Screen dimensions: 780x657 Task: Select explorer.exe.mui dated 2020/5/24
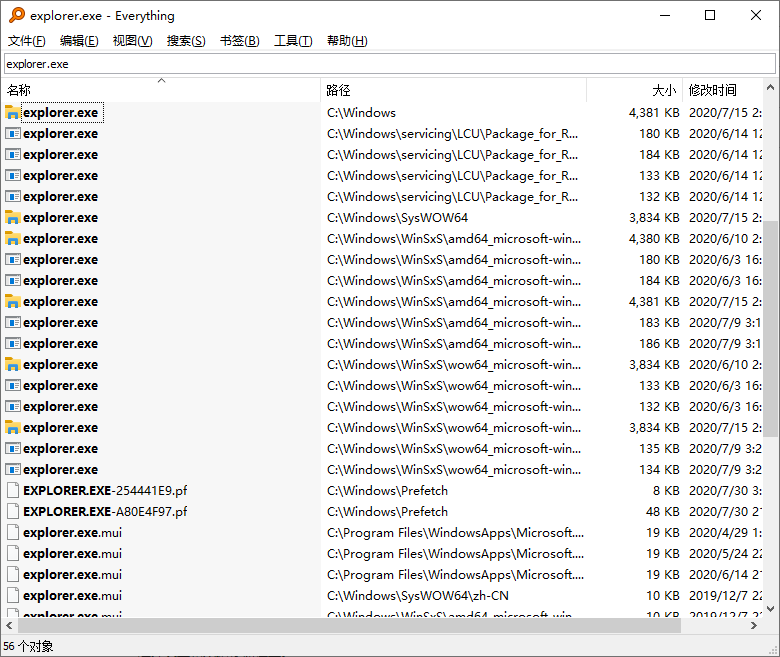click(72, 554)
